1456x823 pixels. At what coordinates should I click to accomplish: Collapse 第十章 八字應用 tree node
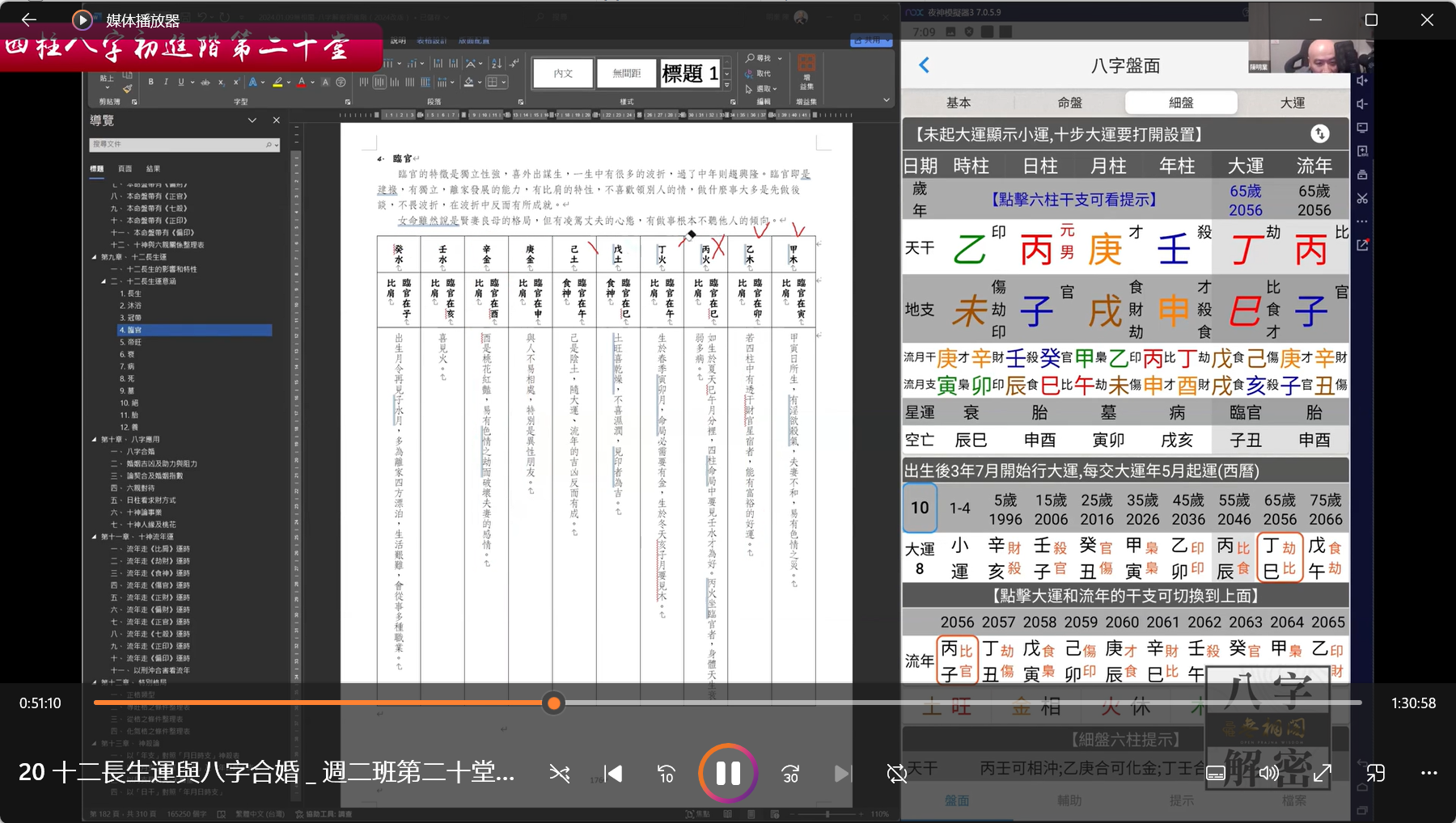[x=94, y=440]
